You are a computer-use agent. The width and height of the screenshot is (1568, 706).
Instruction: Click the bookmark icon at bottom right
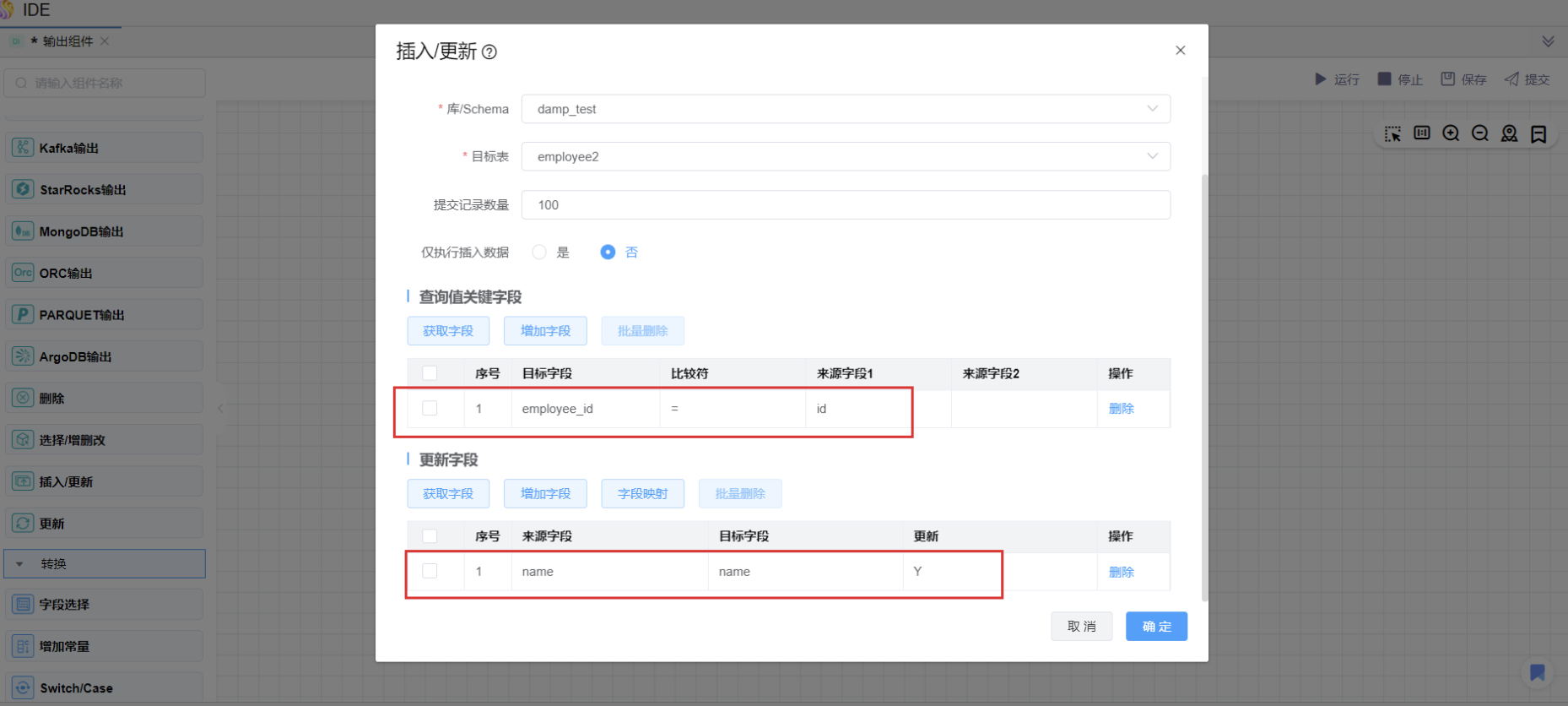(x=1537, y=672)
